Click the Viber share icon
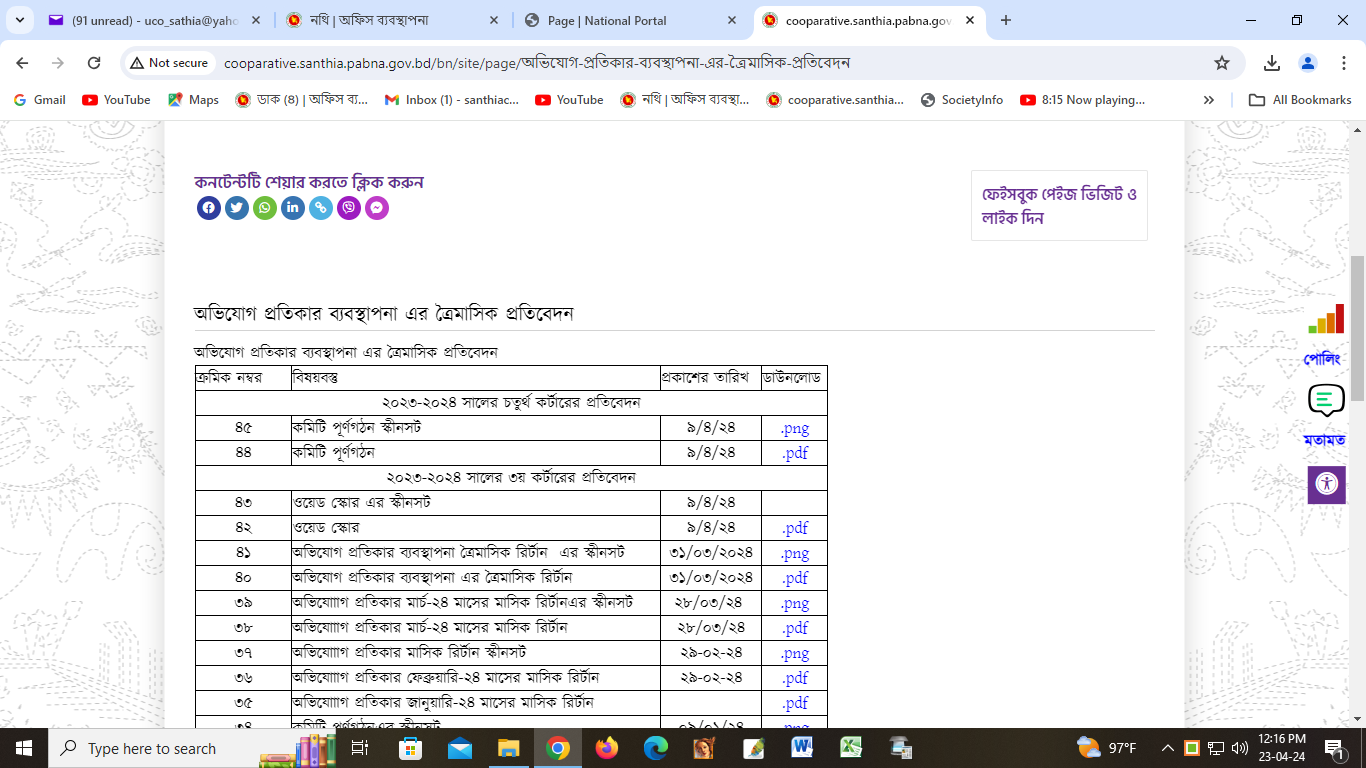1366x768 pixels. [348, 208]
